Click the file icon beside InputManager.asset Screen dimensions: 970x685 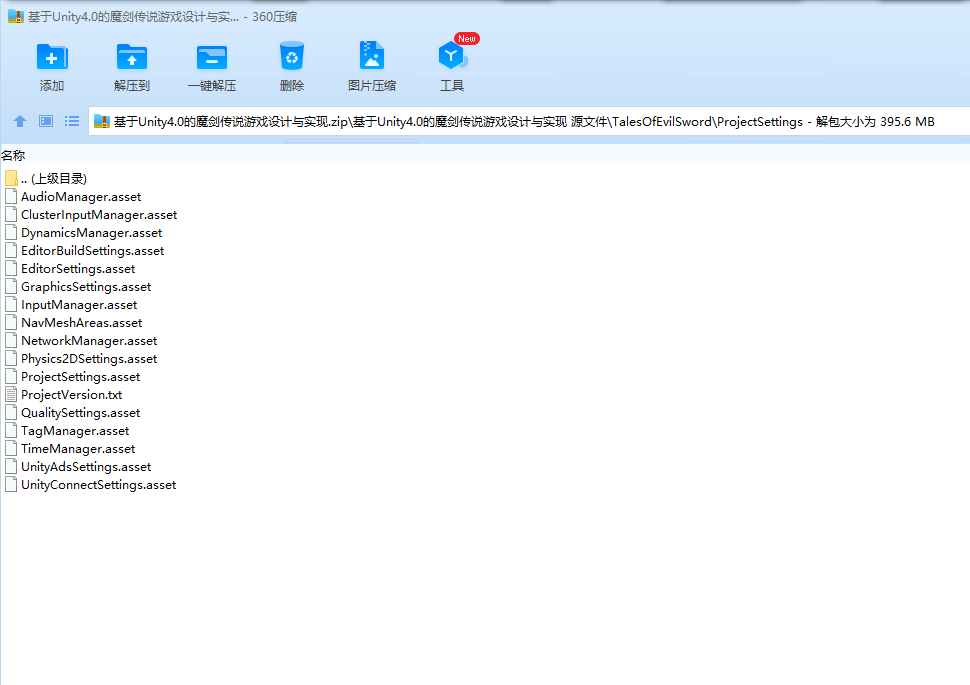click(11, 304)
